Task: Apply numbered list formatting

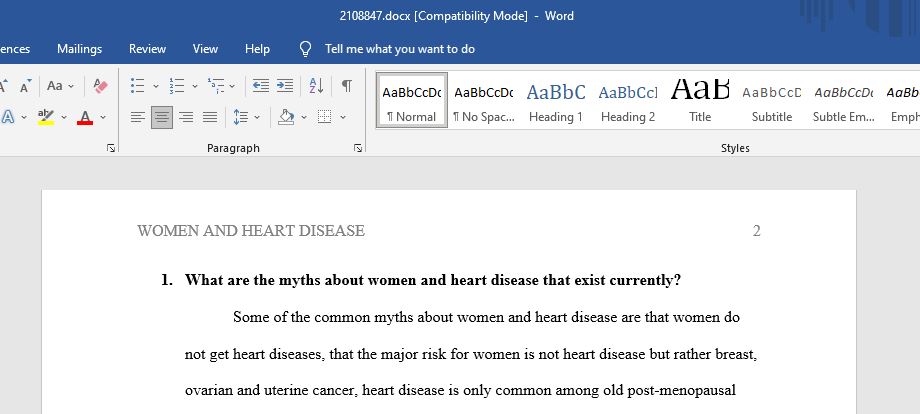Action: click(x=177, y=86)
